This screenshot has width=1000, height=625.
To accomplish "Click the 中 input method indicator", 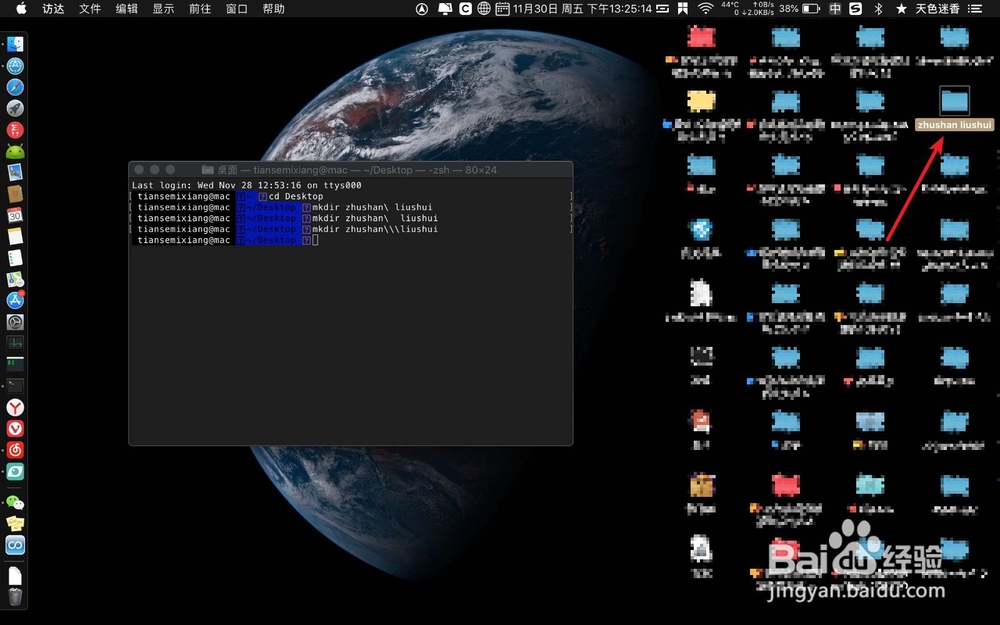I will pos(835,8).
